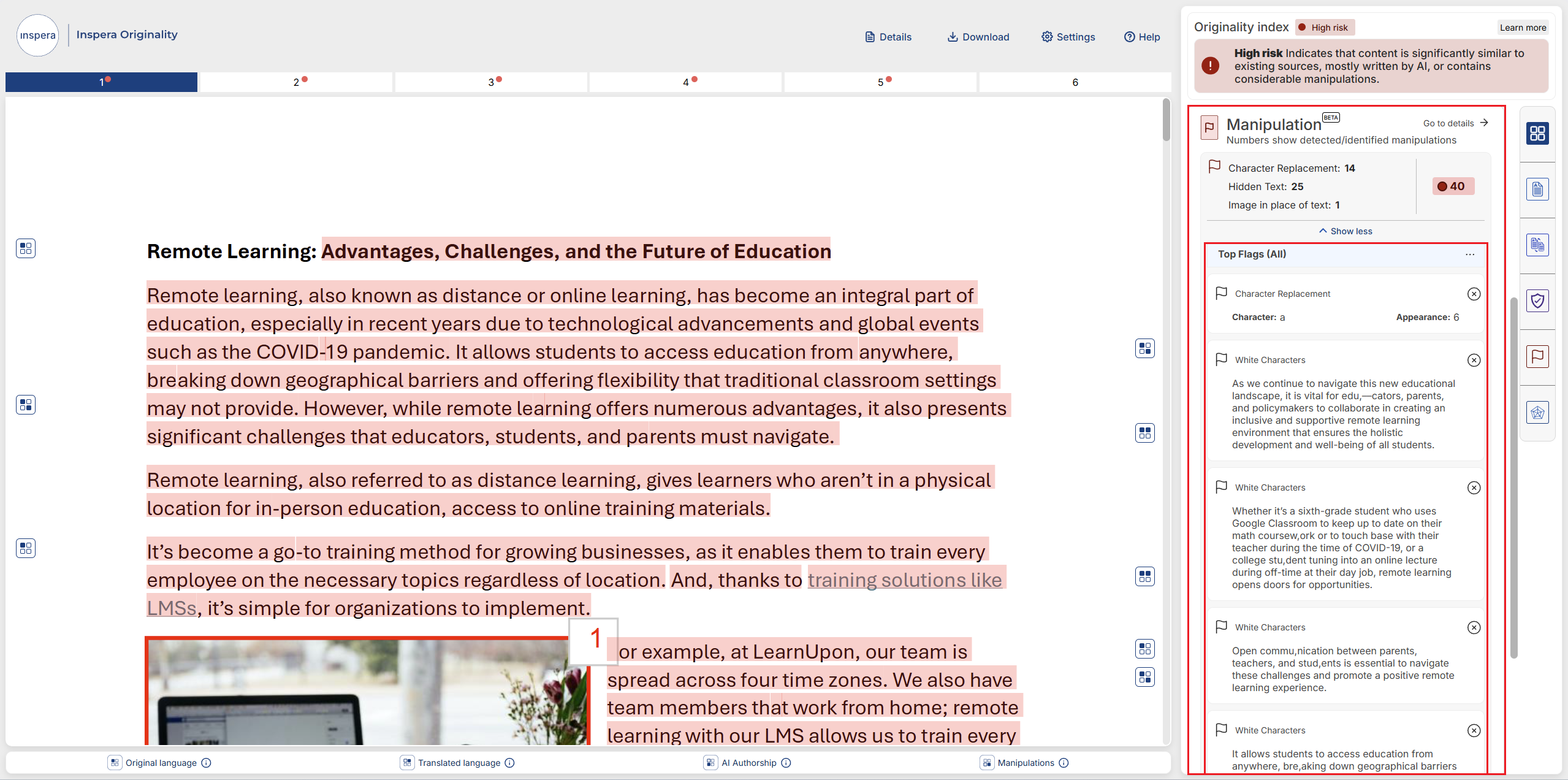Image resolution: width=1568 pixels, height=780 pixels.
Task: Click the 'training solutions like LMSs' hyperlink
Action: [905, 580]
